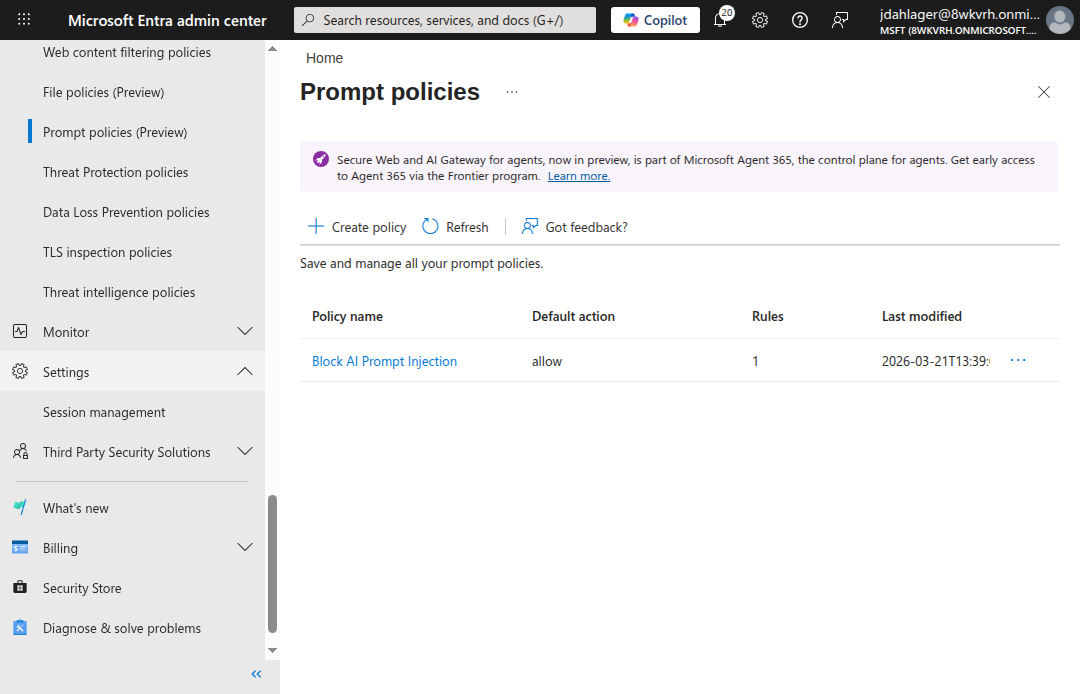Screen dimensions: 1080x694
Task: Open the notifications bell
Action: pos(721,19)
